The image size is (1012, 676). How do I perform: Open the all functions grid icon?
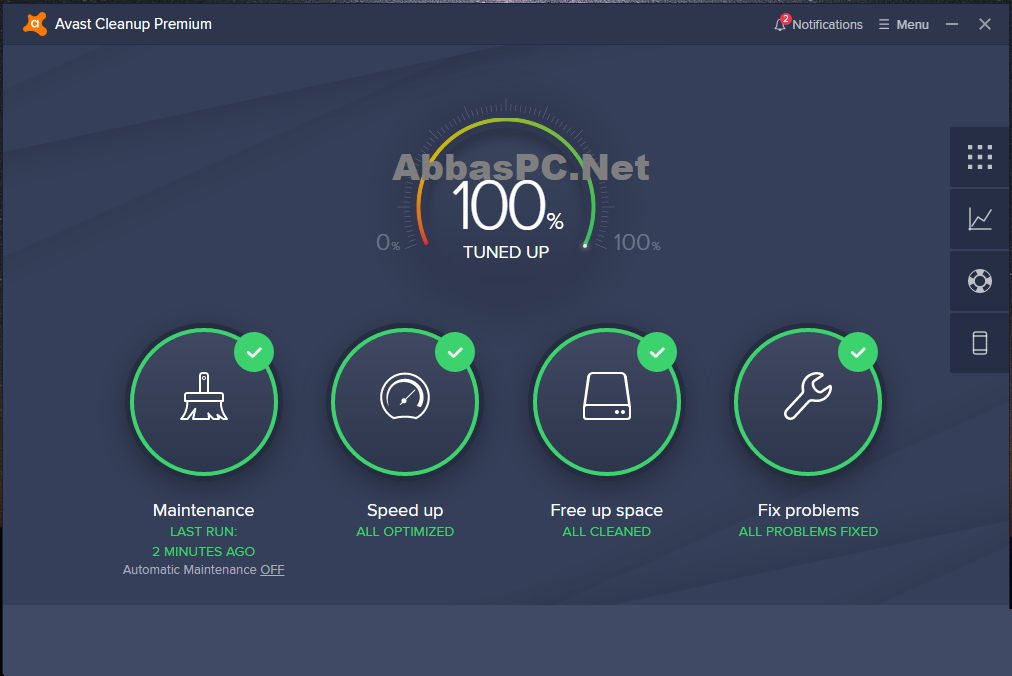coord(980,157)
